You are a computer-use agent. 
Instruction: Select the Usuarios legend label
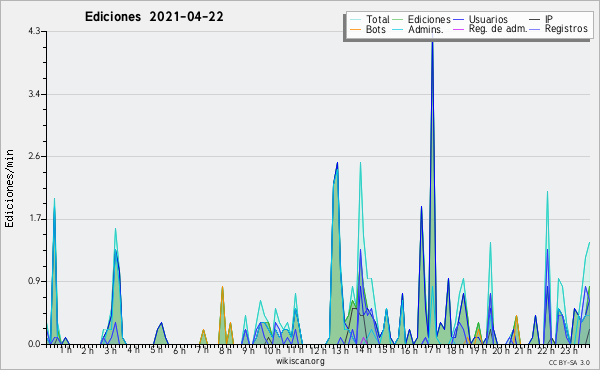[x=488, y=19]
